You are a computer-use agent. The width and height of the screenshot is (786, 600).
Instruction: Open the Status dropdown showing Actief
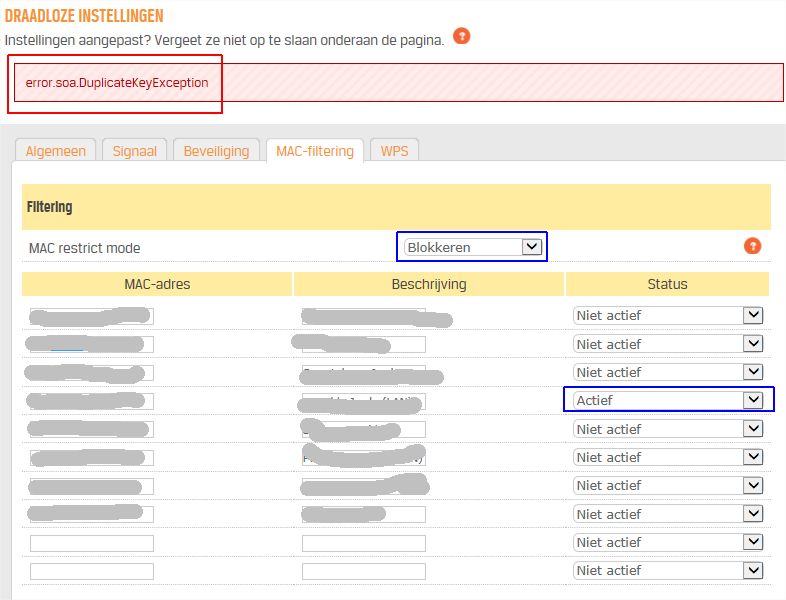[x=668, y=400]
